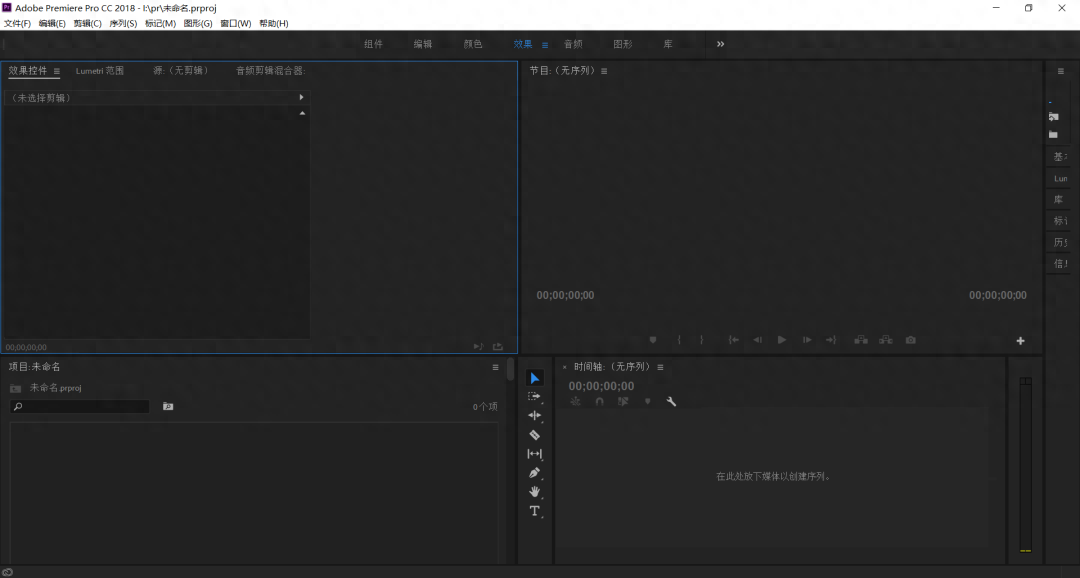This screenshot has height=578, width=1080.
Task: Click the Lift button in Program monitor
Action: [x=861, y=340]
